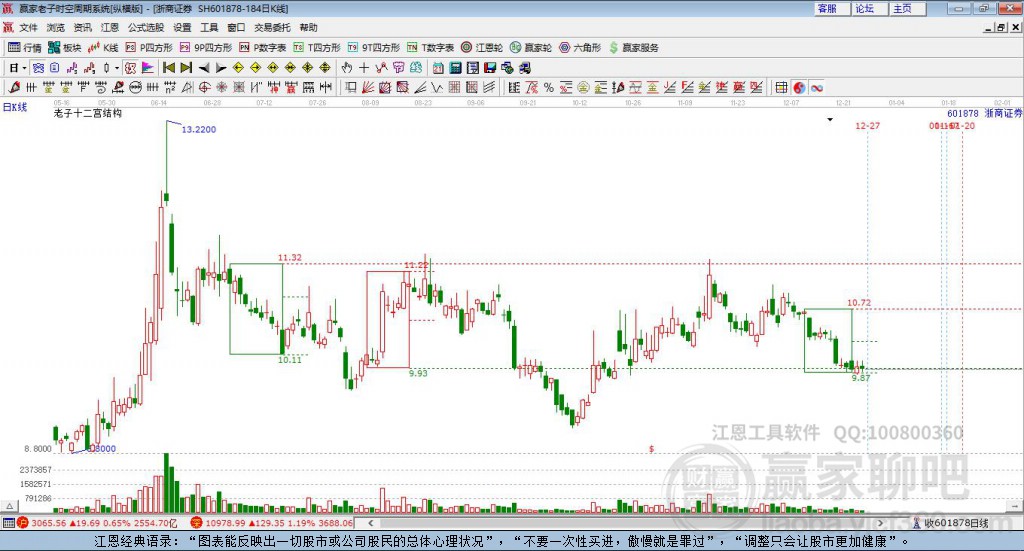Open the 9T四方形 tool
The height and width of the screenshot is (551, 1024).
point(374,48)
